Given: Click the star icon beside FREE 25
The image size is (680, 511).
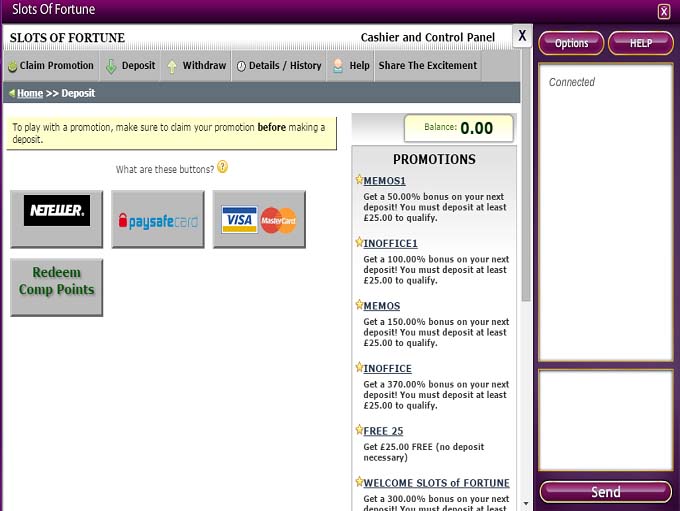Looking at the screenshot, I should pos(359,430).
